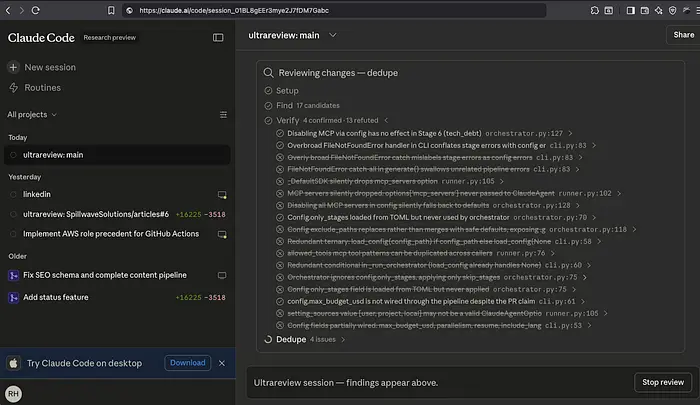
Task: Open the All projects dropdown
Action: point(32,115)
